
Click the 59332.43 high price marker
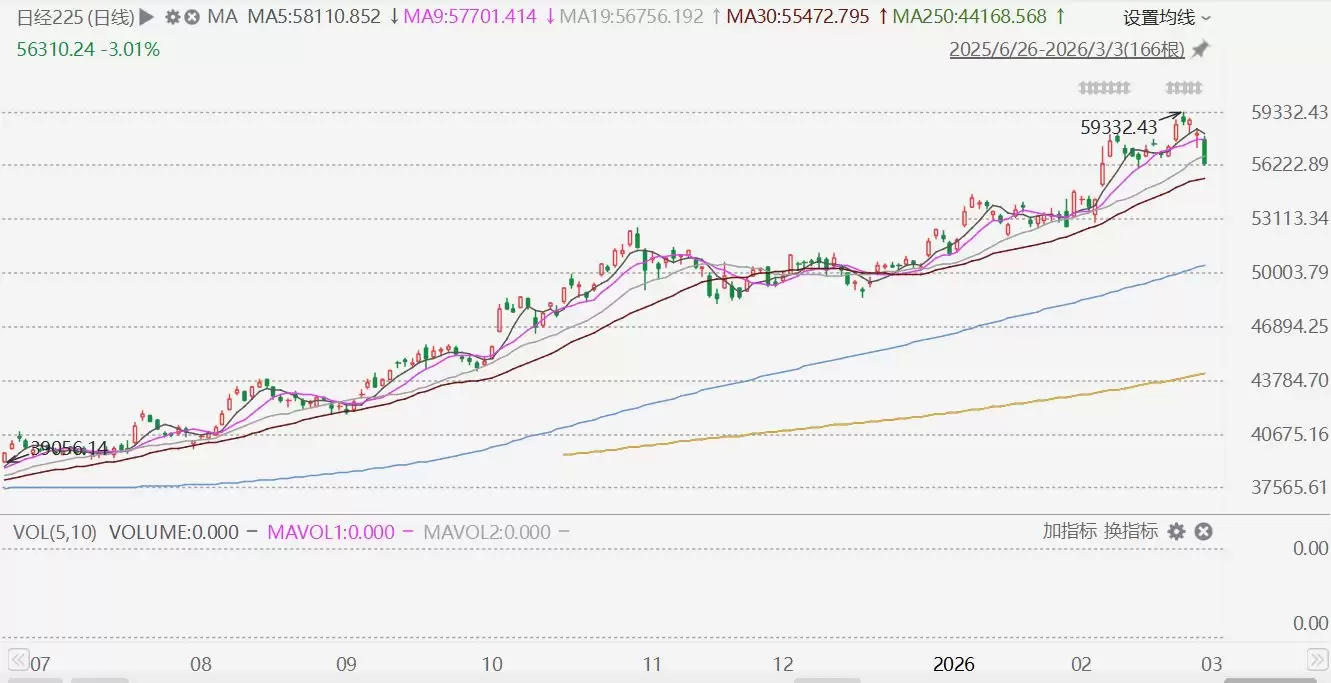click(x=1118, y=127)
